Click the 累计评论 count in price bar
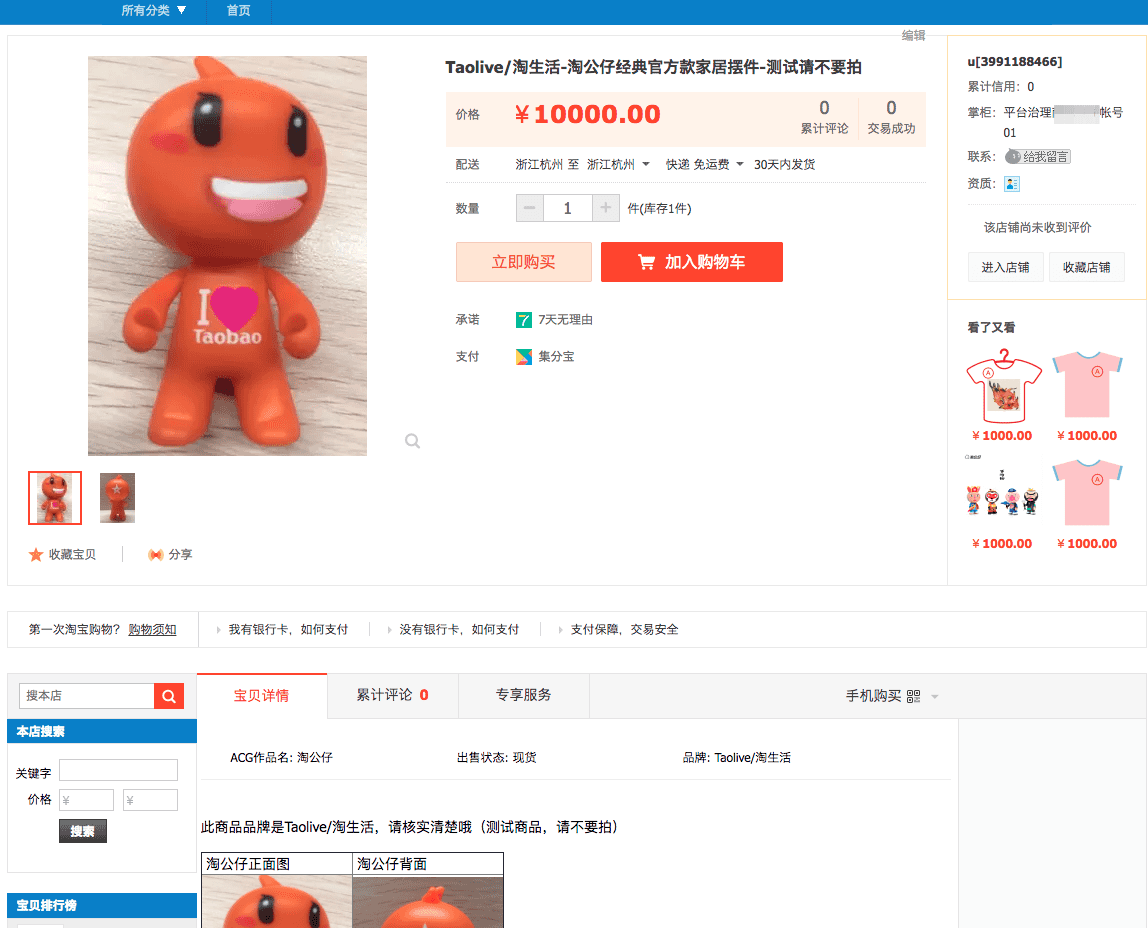Screen dimensions: 1148x928 (x=824, y=117)
